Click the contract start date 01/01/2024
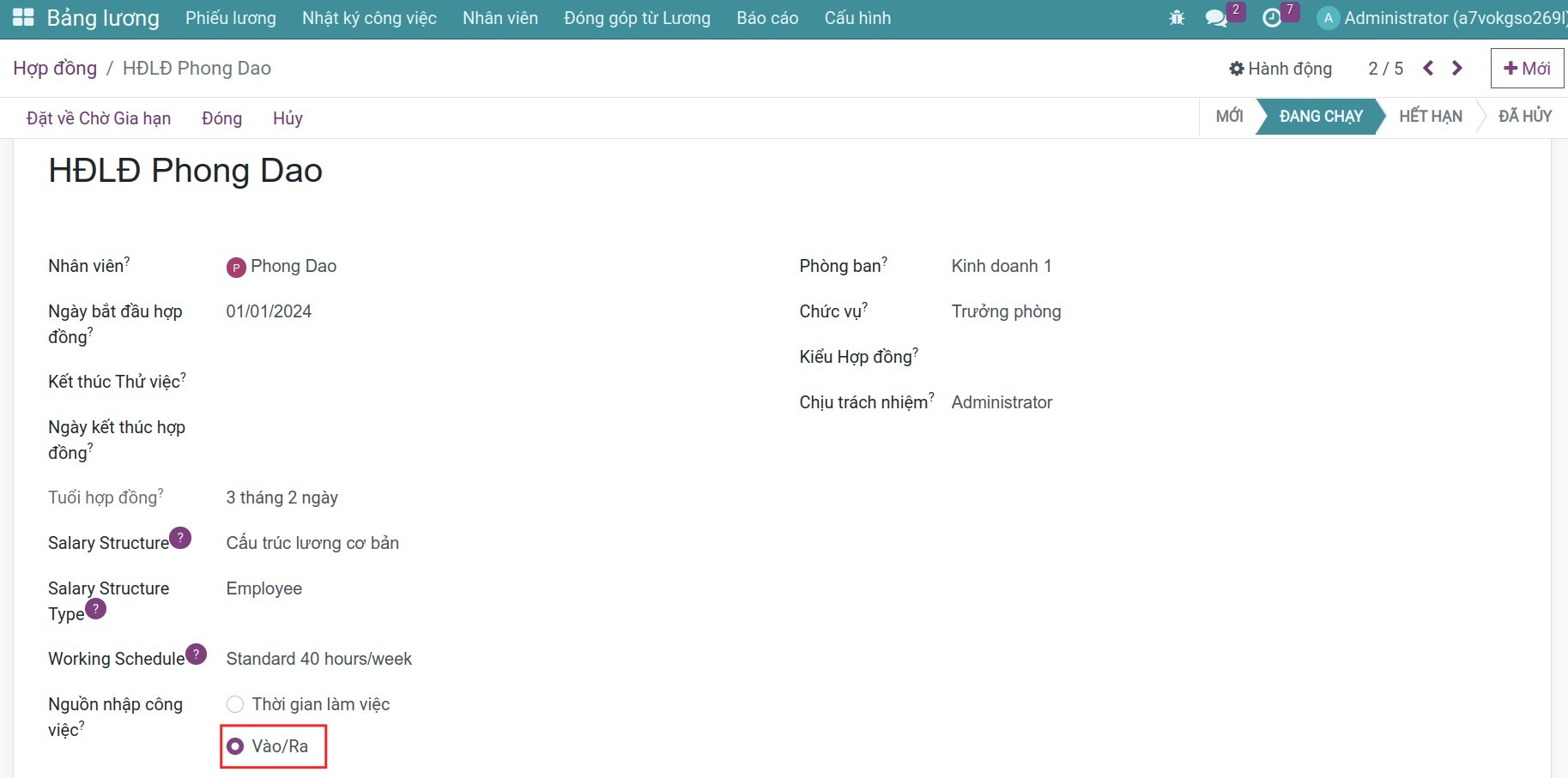 coord(269,311)
